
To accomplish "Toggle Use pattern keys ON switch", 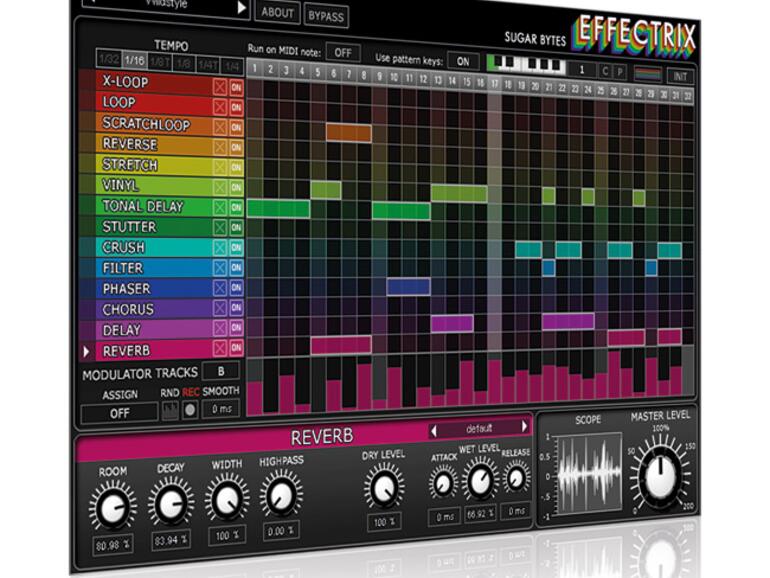I will pyautogui.click(x=463, y=61).
